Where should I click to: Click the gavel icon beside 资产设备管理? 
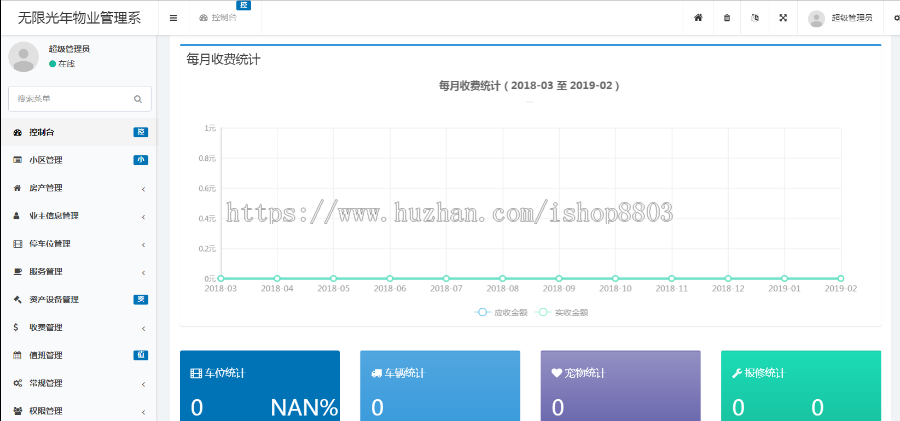pyautogui.click(x=17, y=300)
